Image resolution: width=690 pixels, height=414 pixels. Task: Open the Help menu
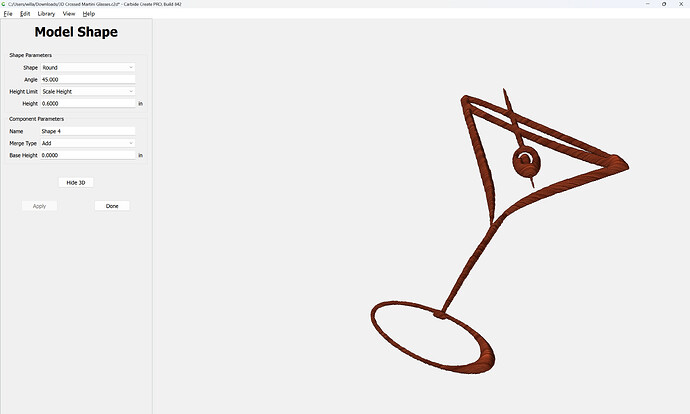click(89, 14)
